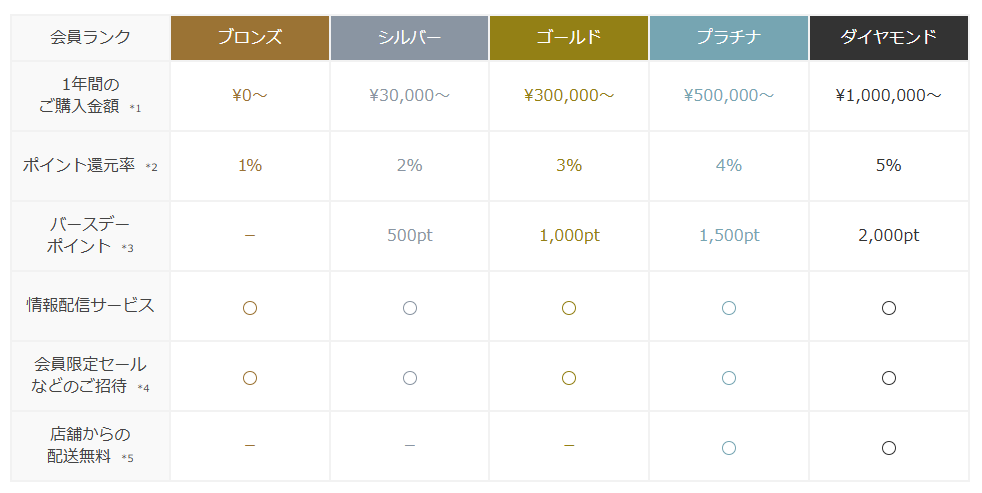Select the ブロンズ rank header

click(x=250, y=38)
